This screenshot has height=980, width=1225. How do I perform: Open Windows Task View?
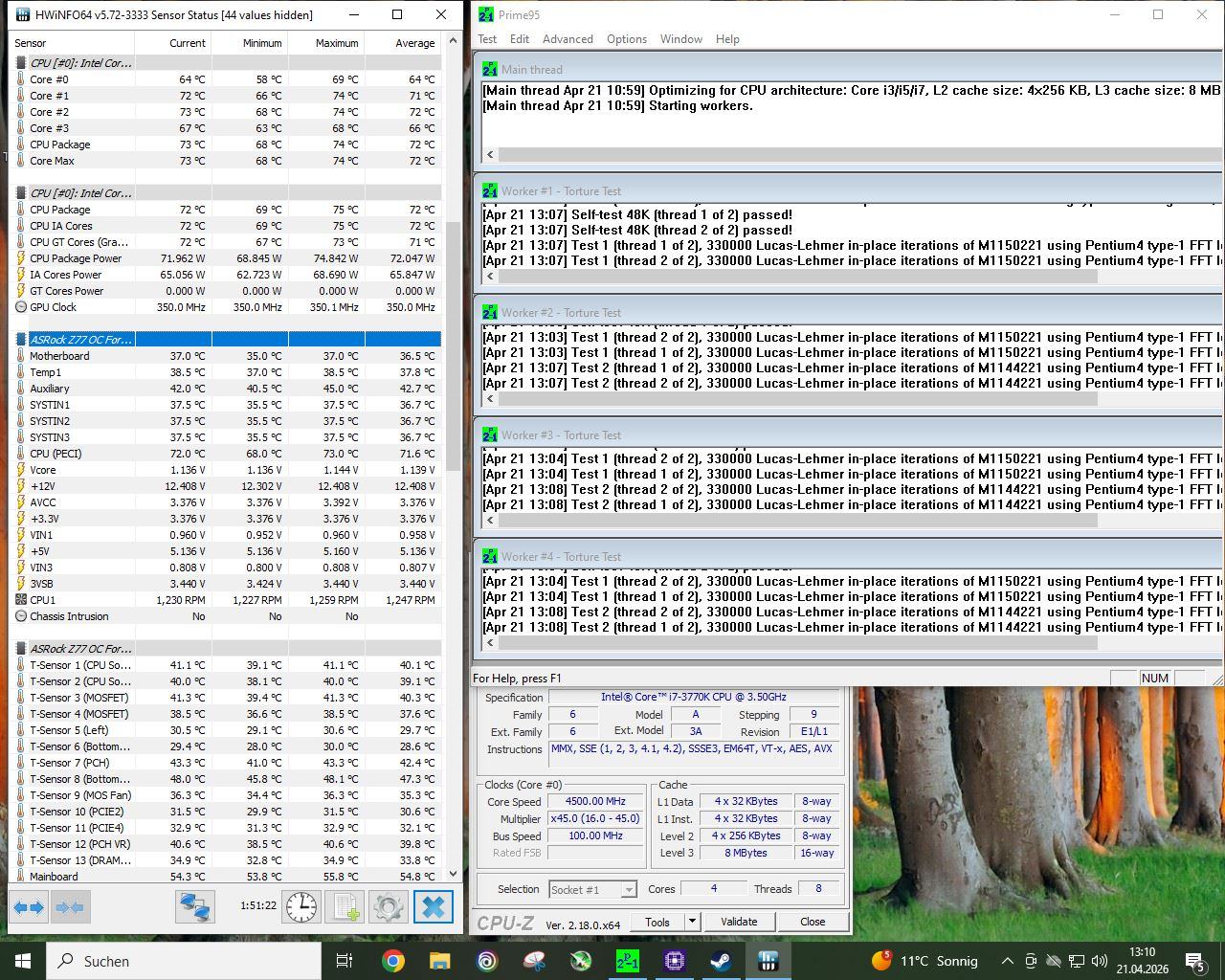[345, 961]
